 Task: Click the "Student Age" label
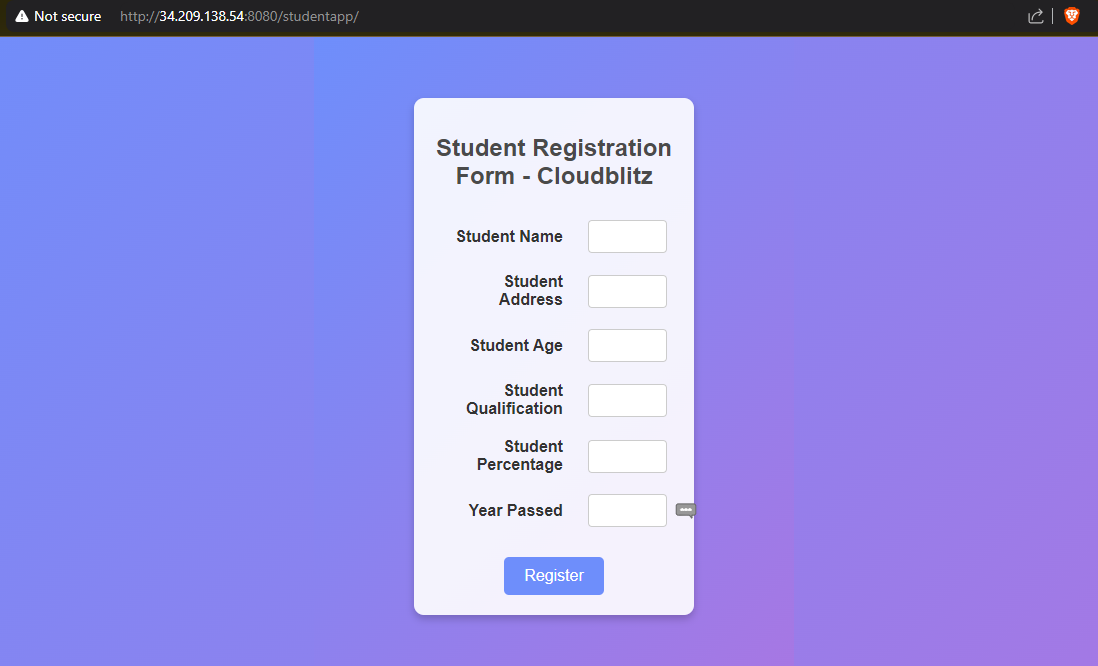click(516, 346)
